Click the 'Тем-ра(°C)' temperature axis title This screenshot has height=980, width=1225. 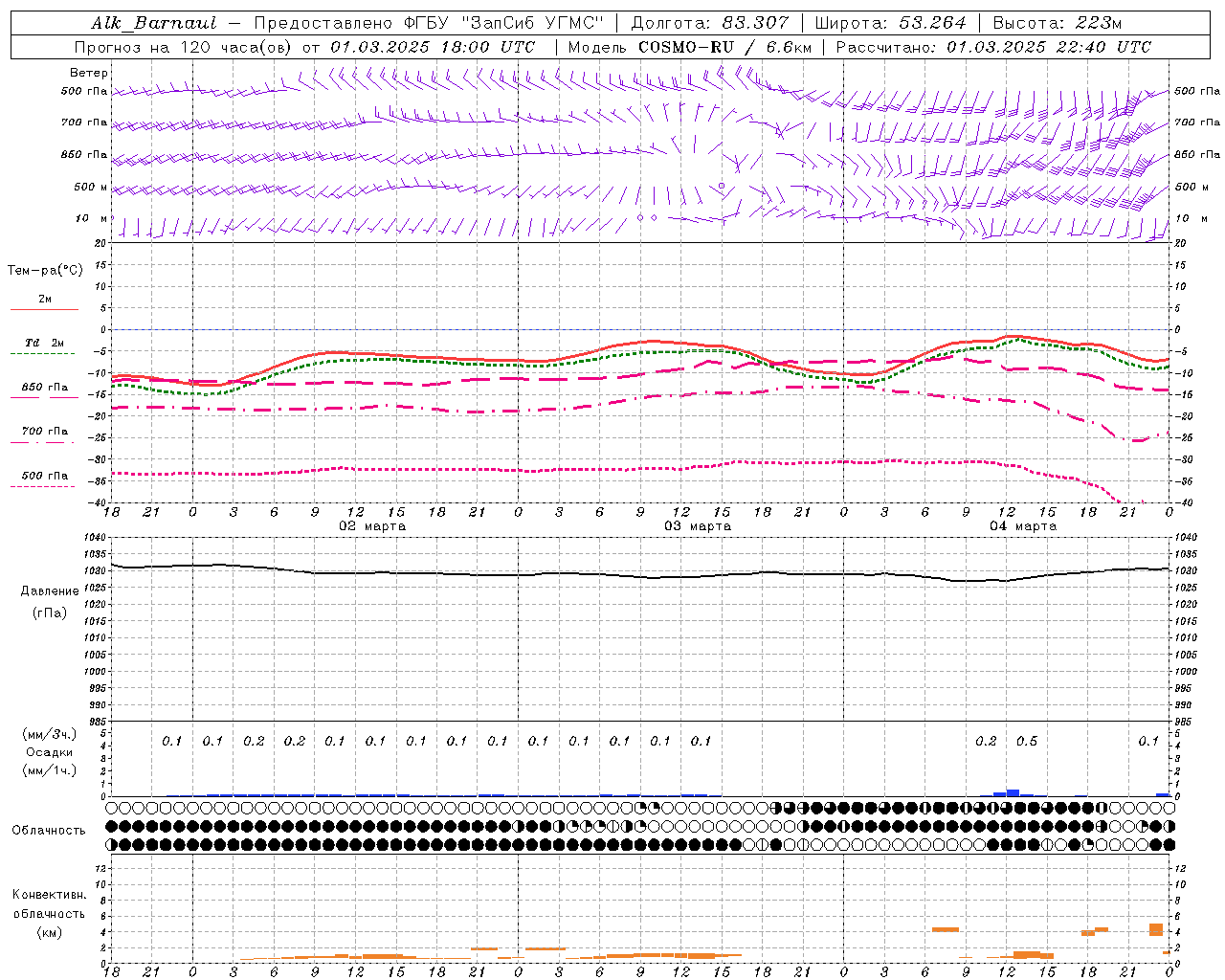pyautogui.click(x=45, y=271)
